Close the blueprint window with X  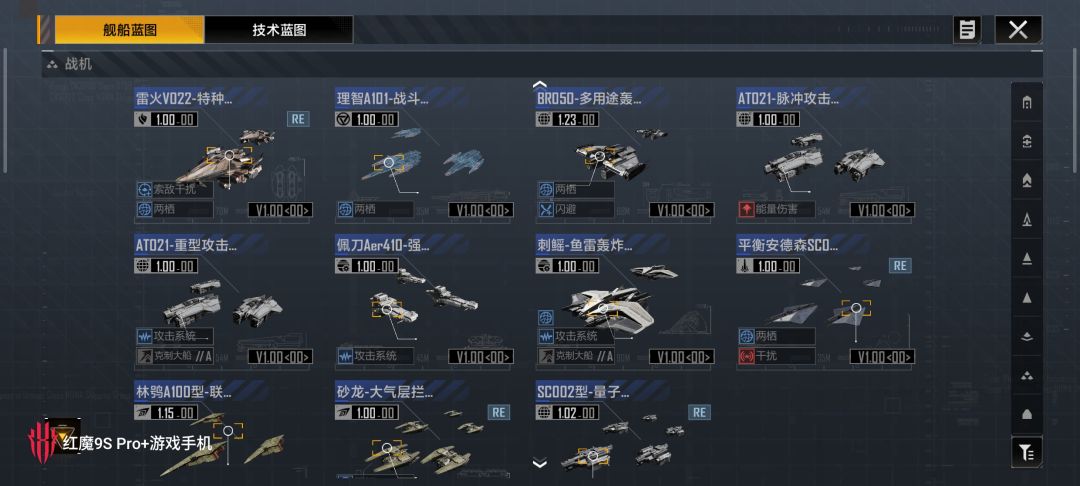[x=1018, y=30]
